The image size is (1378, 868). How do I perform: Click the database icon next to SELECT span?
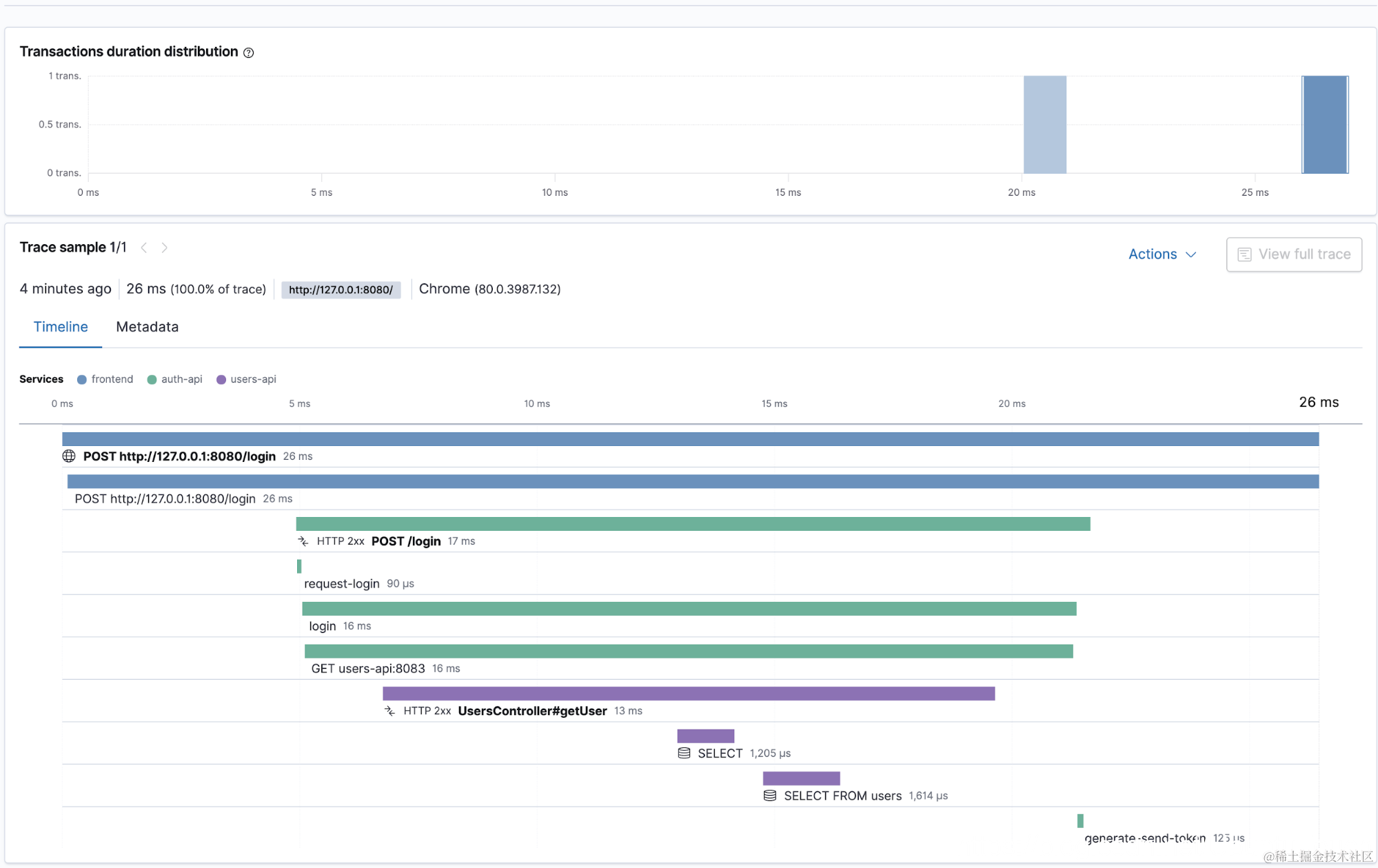pos(684,753)
